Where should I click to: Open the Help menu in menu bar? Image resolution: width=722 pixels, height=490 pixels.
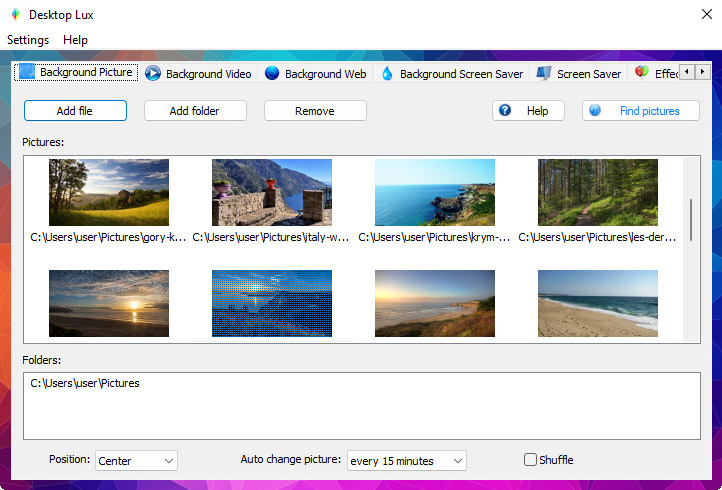click(x=76, y=40)
